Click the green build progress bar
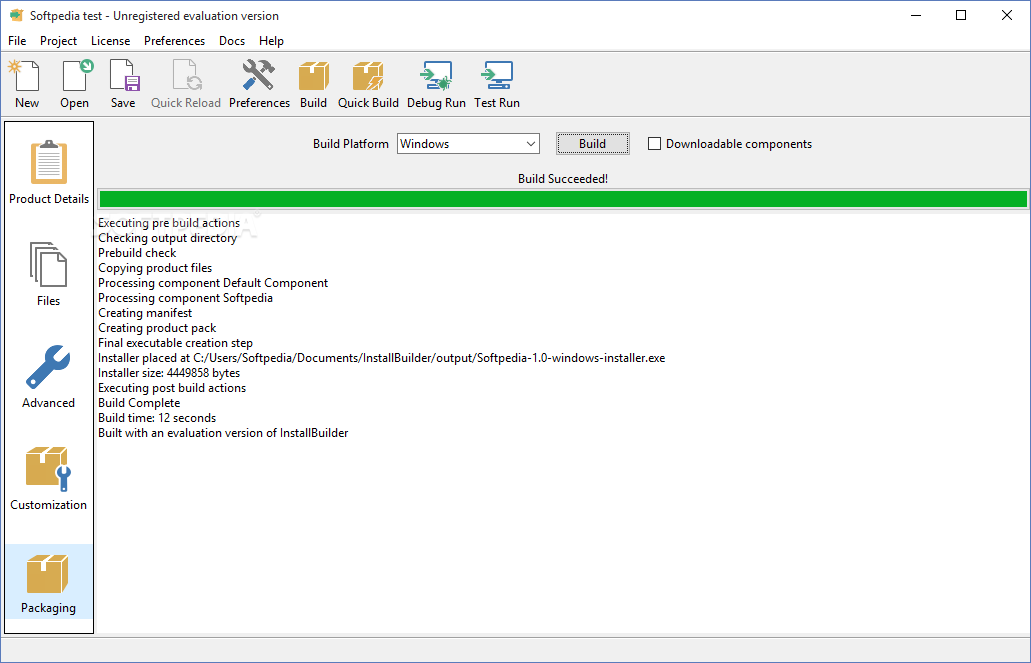Viewport: 1031px width, 663px height. 563,199
